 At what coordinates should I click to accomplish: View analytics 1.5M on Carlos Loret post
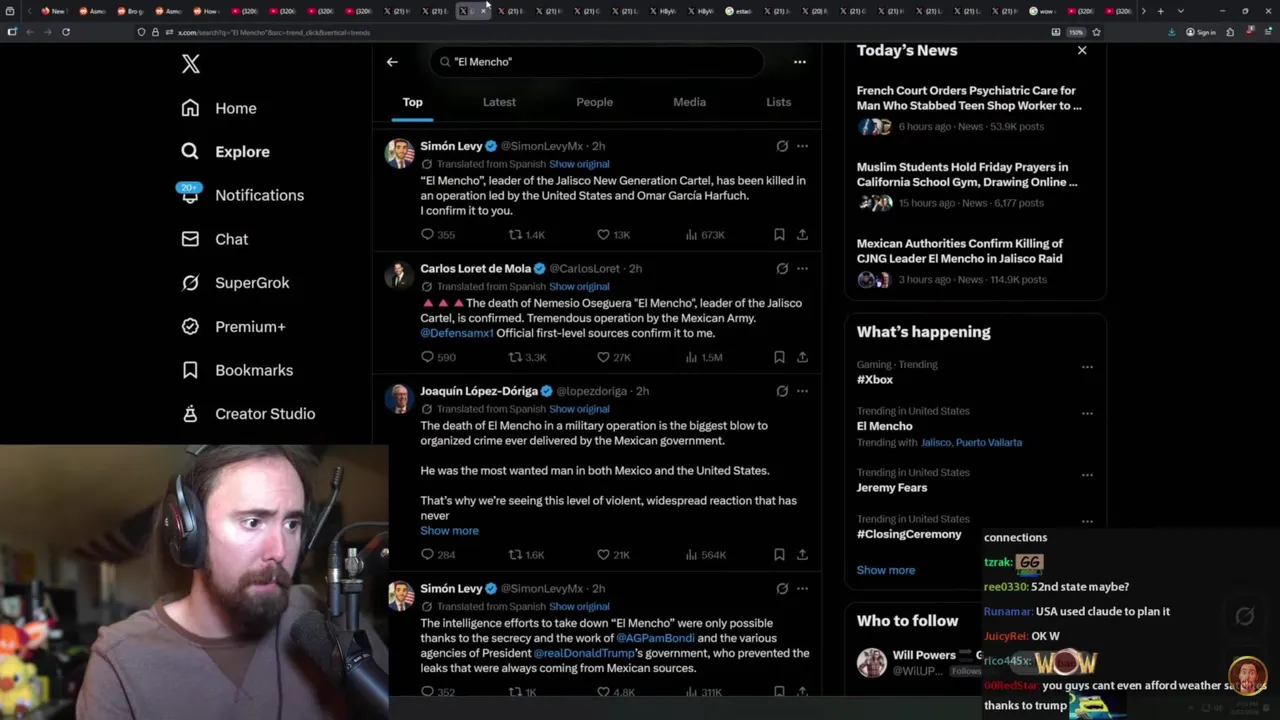click(705, 357)
